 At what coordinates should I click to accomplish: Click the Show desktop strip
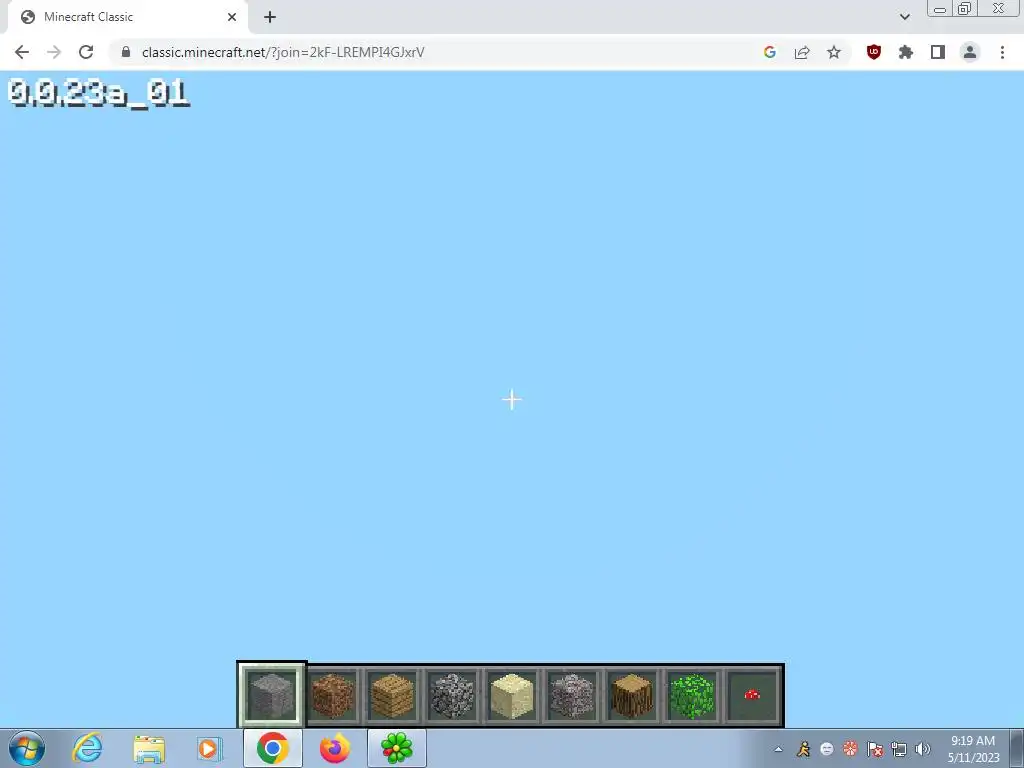click(x=1017, y=748)
